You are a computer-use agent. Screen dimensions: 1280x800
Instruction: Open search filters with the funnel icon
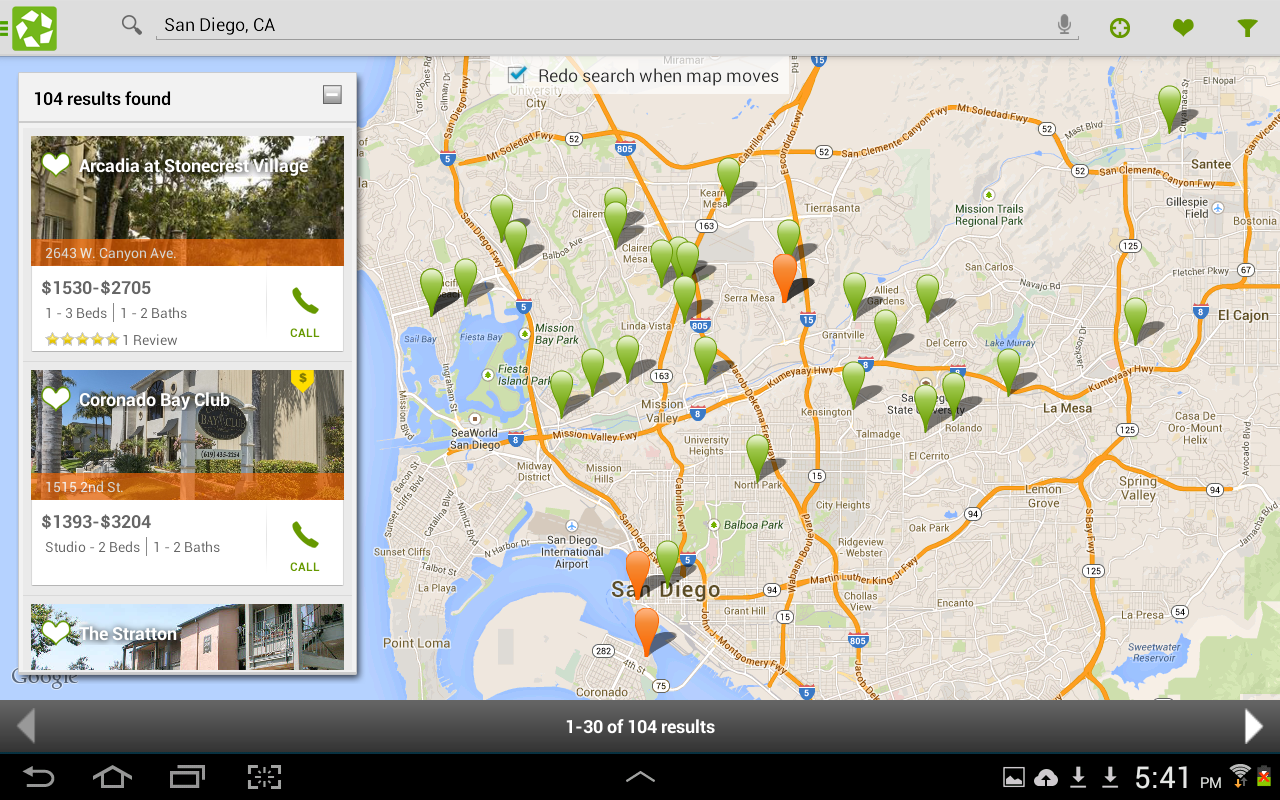pos(1247,27)
